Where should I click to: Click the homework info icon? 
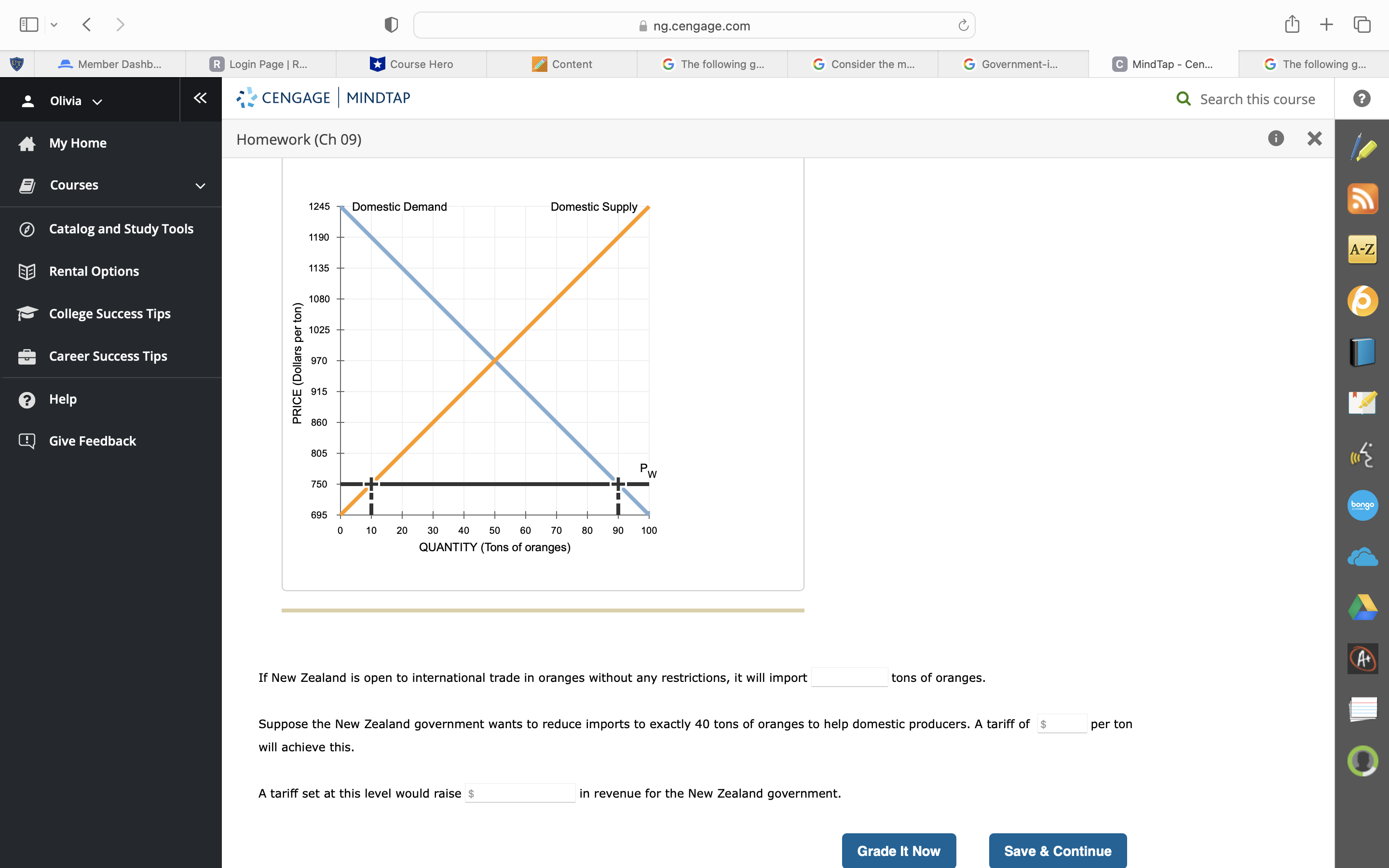tap(1275, 138)
